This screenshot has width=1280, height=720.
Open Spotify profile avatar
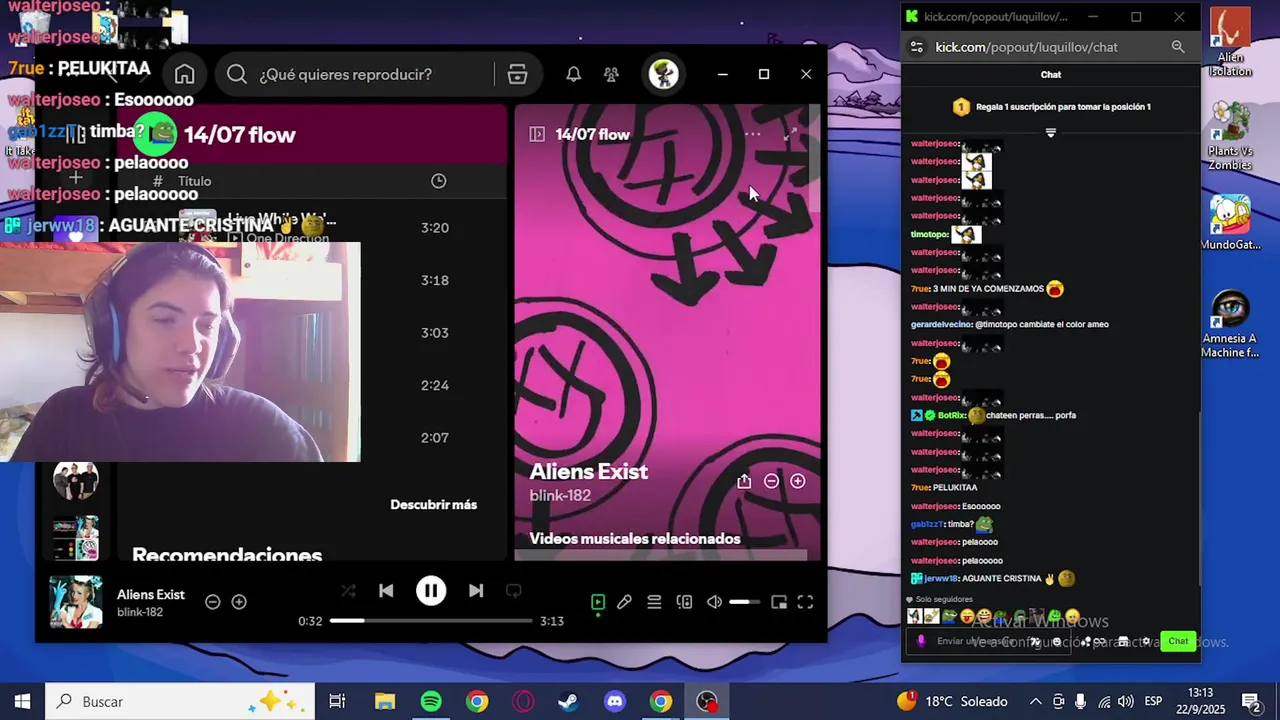click(x=663, y=74)
